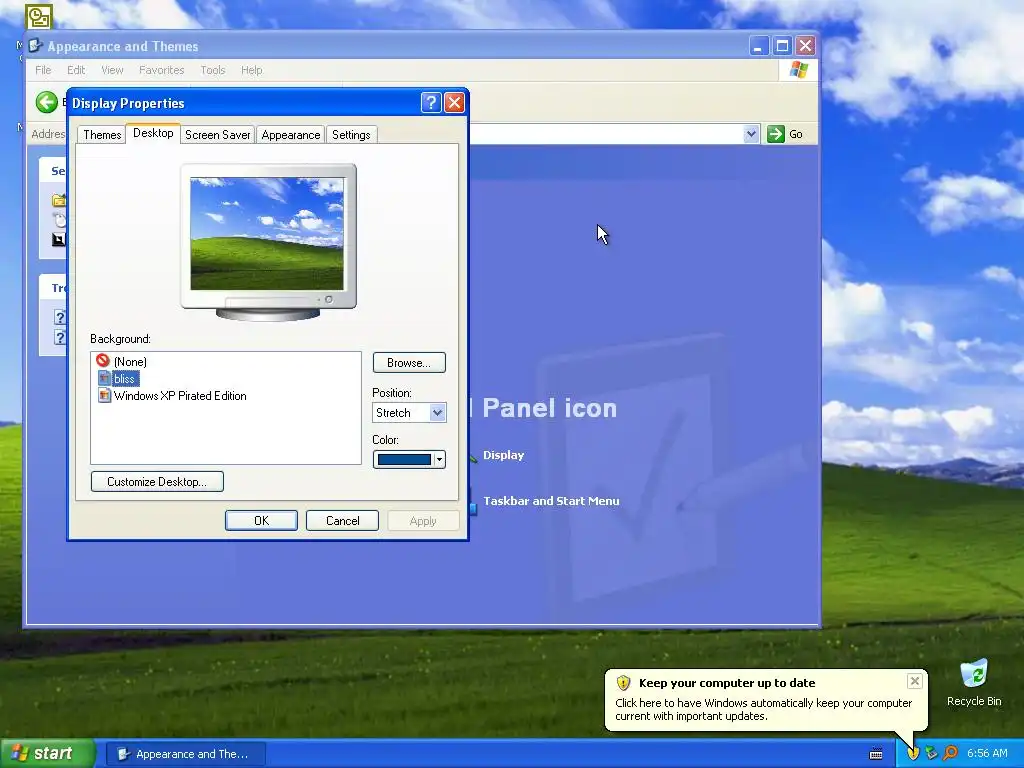Open the Taskbar and Start Menu link
The image size is (1024, 768).
[551, 501]
